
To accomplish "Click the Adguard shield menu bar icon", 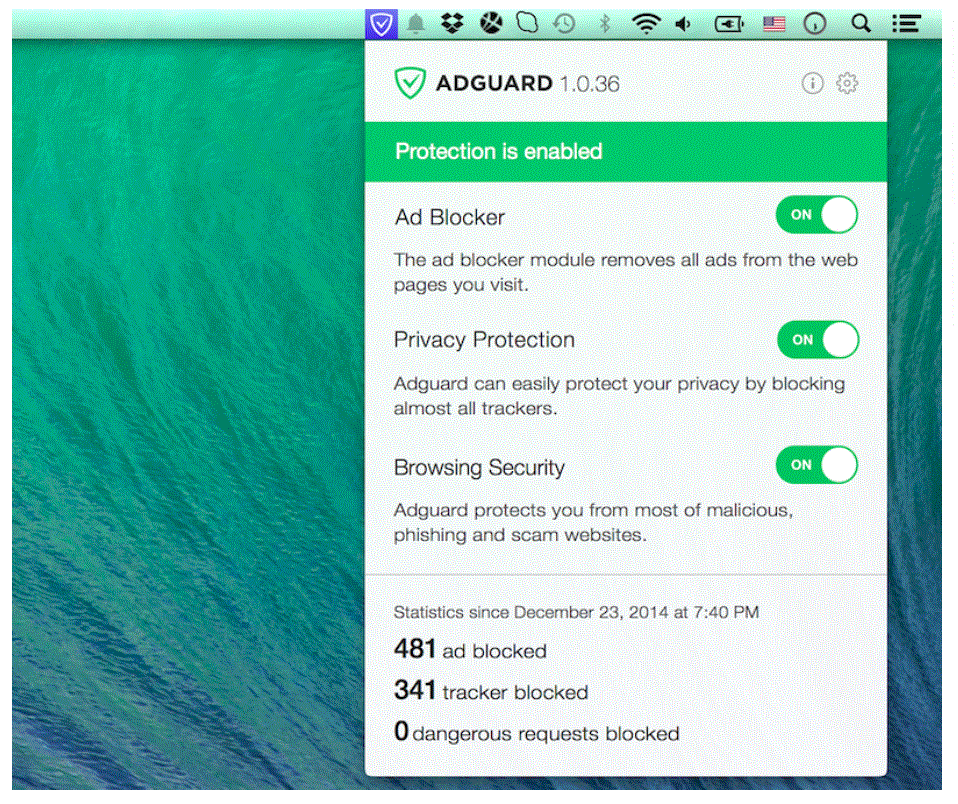I will (381, 24).
